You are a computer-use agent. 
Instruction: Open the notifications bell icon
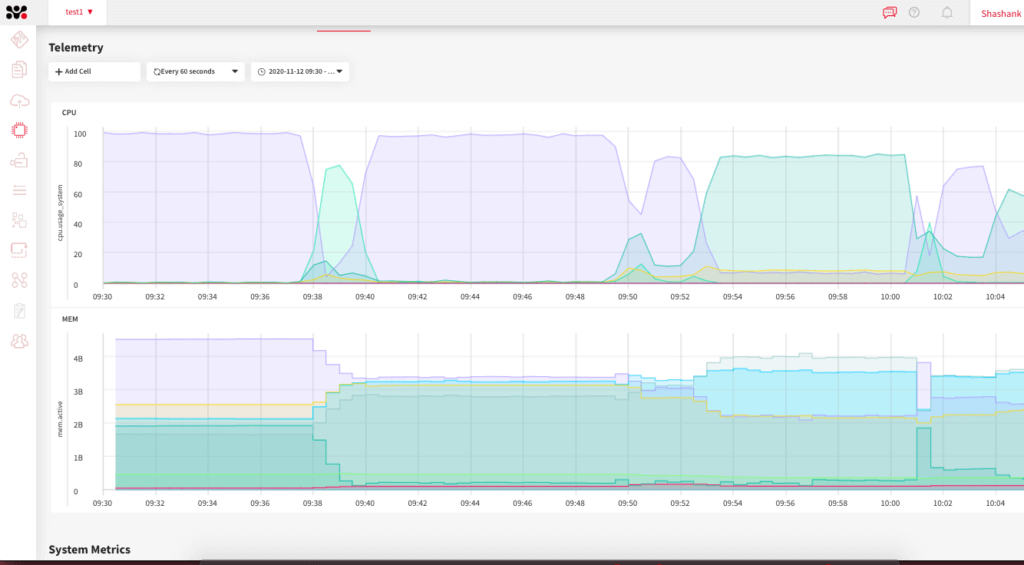coord(947,12)
